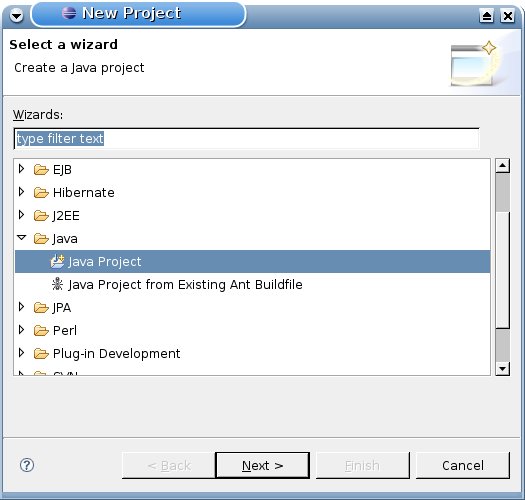Click the disabled Back button

[169, 465]
